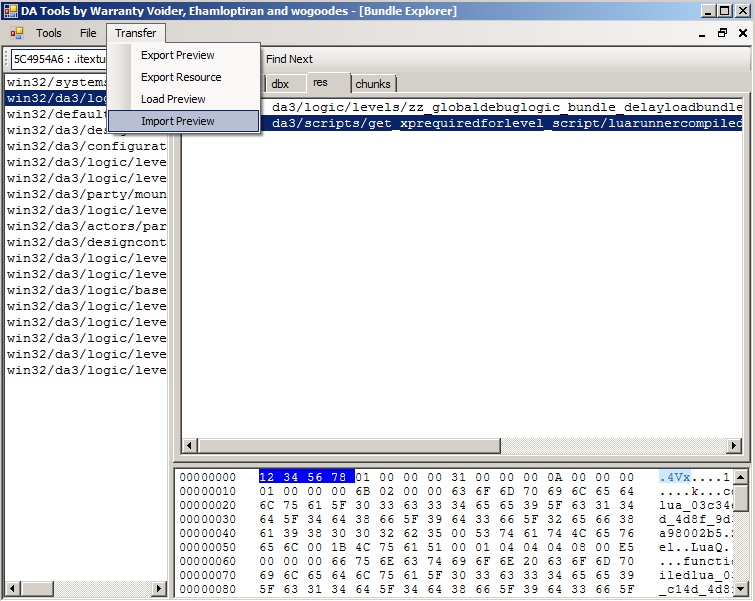Minimize the inner Bundle Explorer child window
This screenshot has width=755, height=601.
pyautogui.click(x=700, y=33)
